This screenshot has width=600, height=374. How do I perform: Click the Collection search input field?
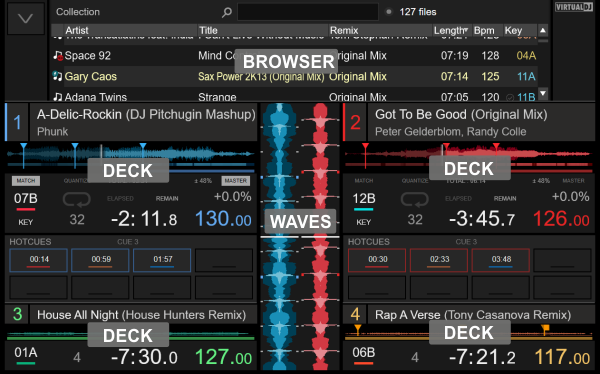point(308,12)
